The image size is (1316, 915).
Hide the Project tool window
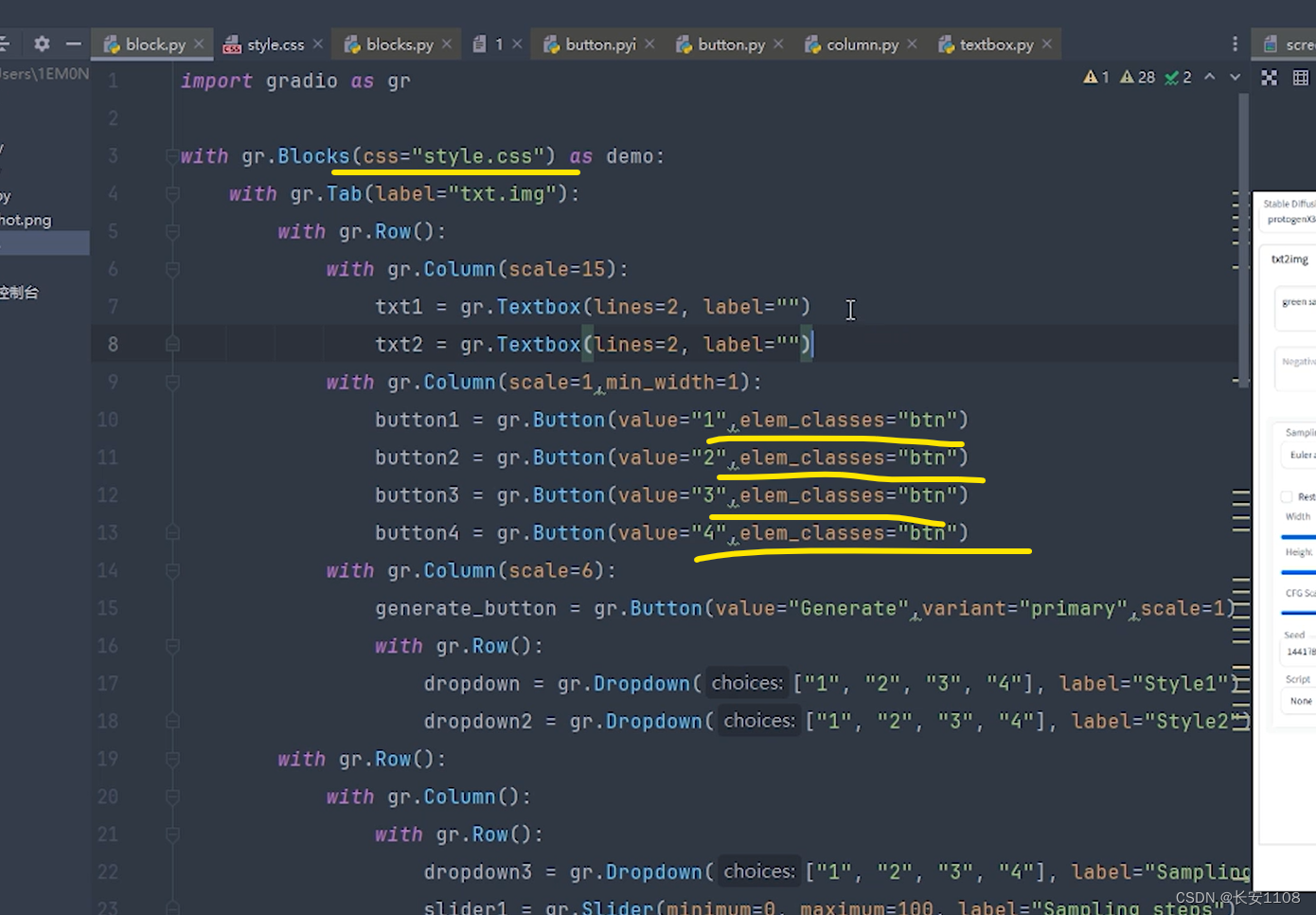[x=73, y=44]
